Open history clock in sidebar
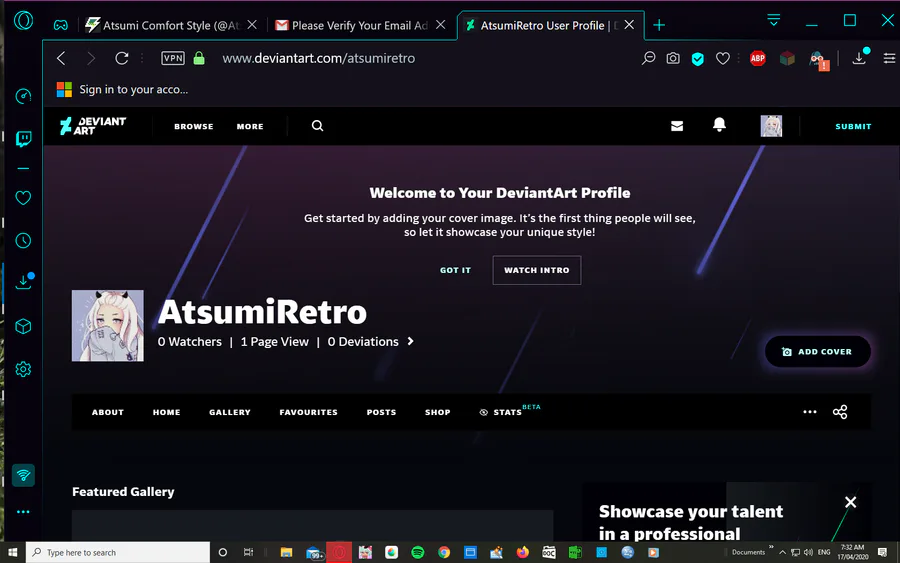This screenshot has width=900, height=563. pyautogui.click(x=23, y=240)
